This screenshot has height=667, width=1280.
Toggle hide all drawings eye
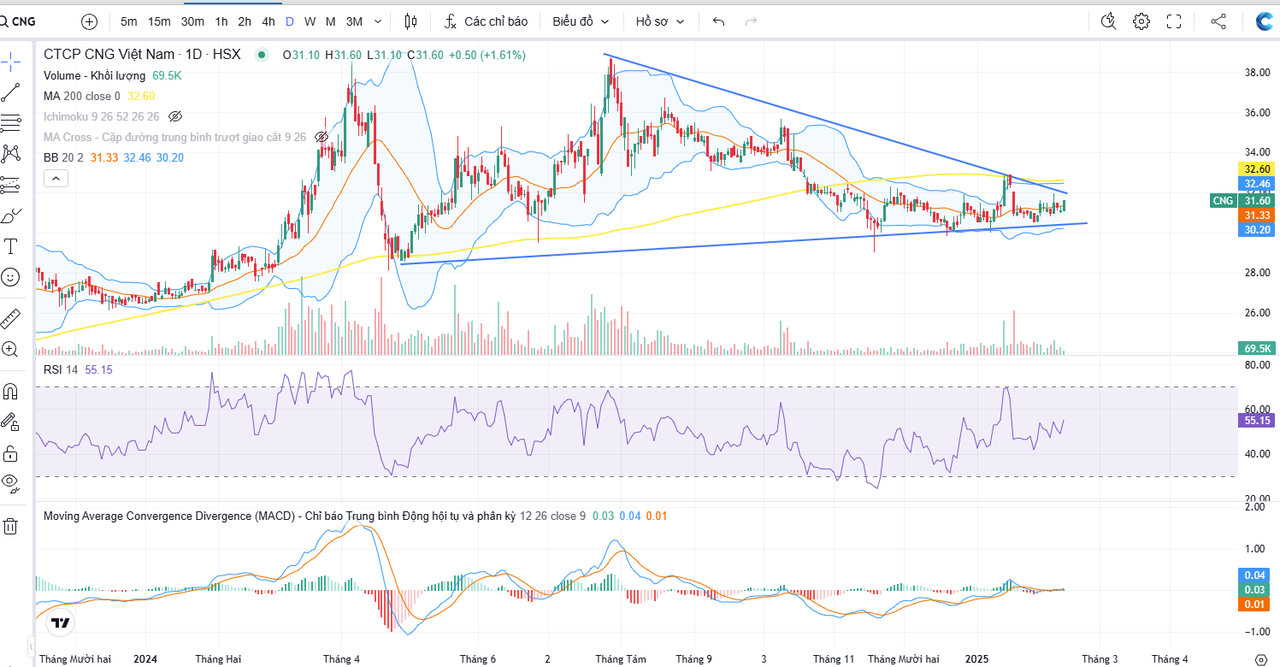coord(11,483)
